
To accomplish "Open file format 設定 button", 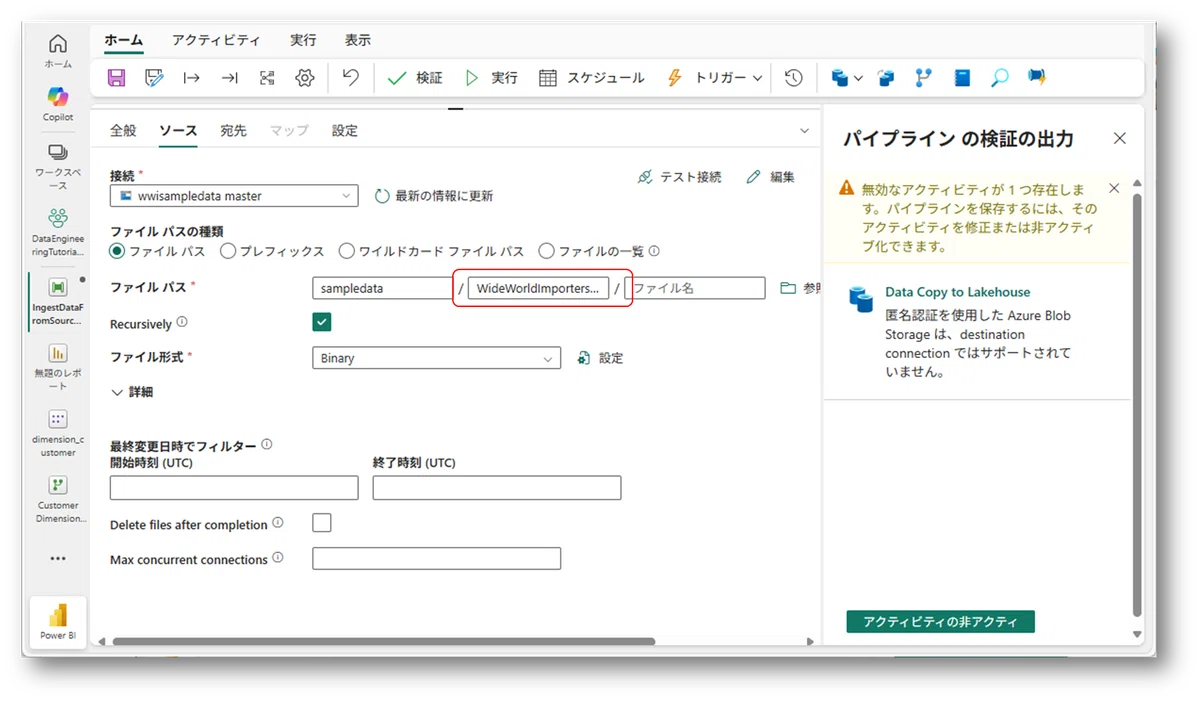I will click(x=600, y=358).
